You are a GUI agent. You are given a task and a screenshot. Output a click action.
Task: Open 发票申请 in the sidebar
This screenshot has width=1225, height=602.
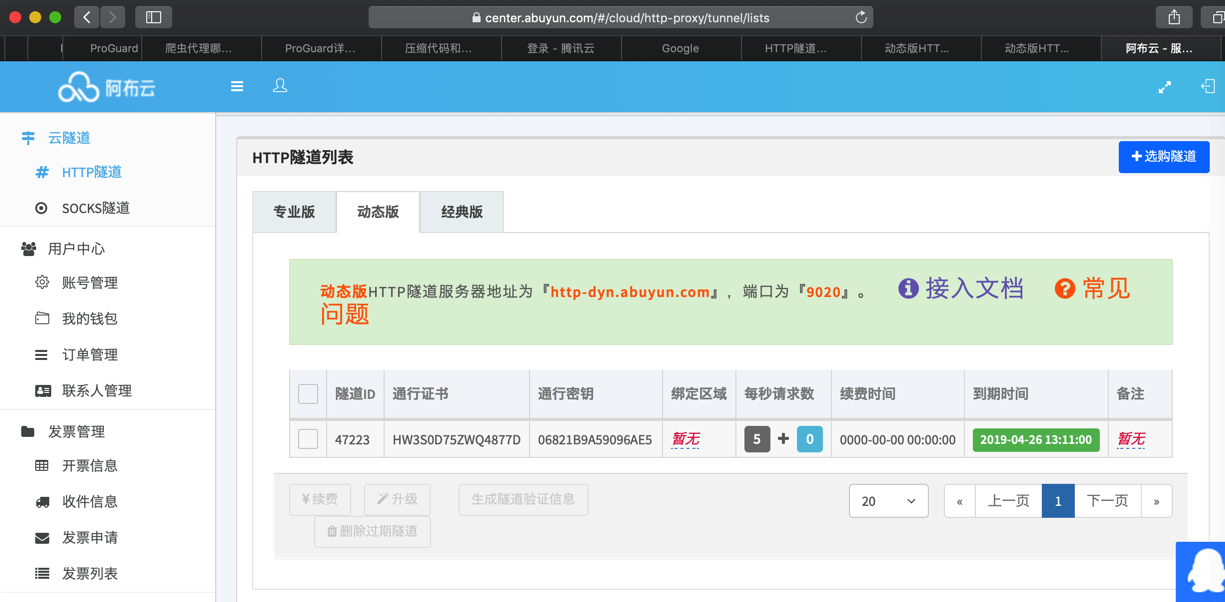point(90,538)
